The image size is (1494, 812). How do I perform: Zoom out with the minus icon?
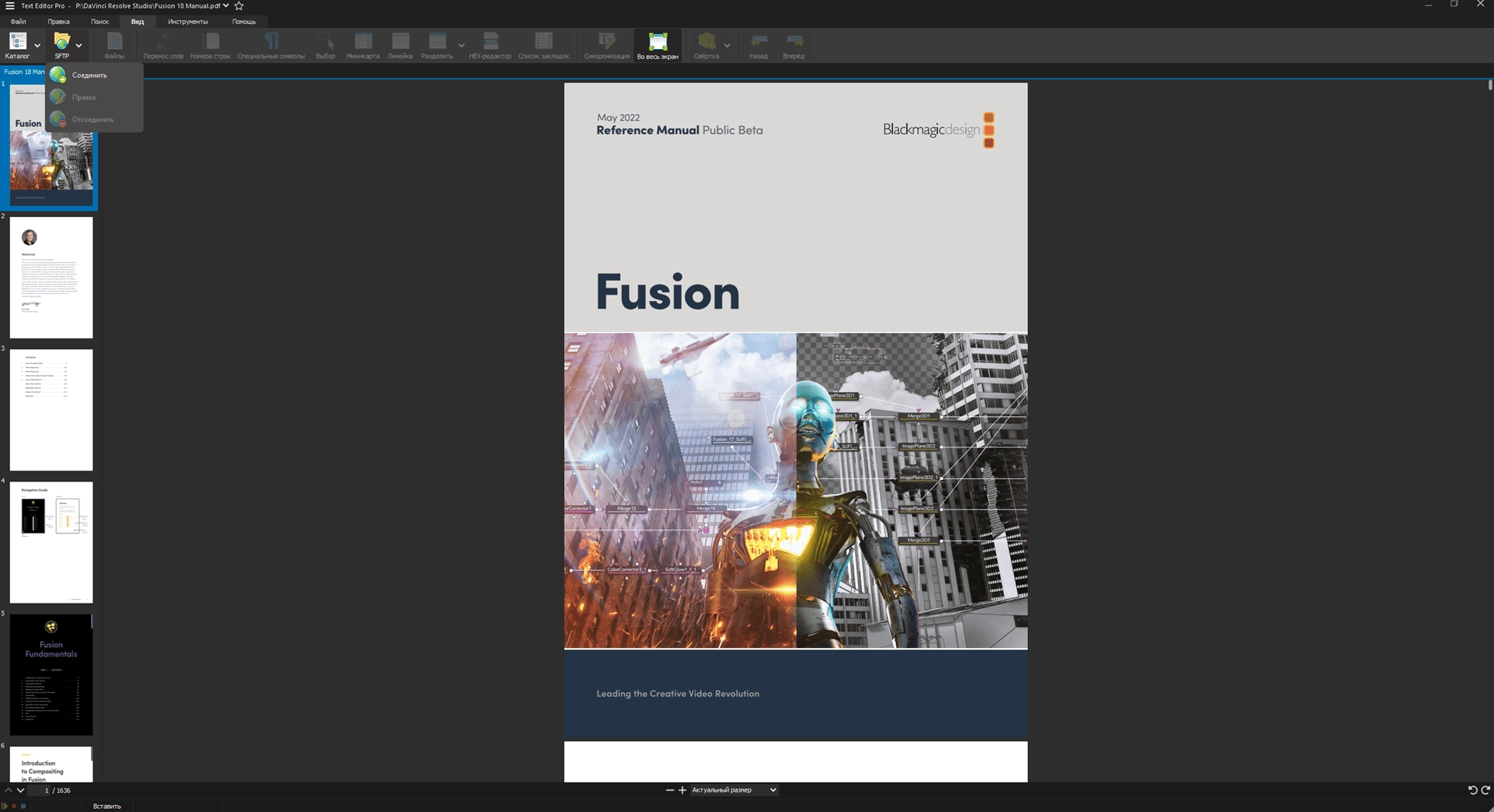(670, 790)
